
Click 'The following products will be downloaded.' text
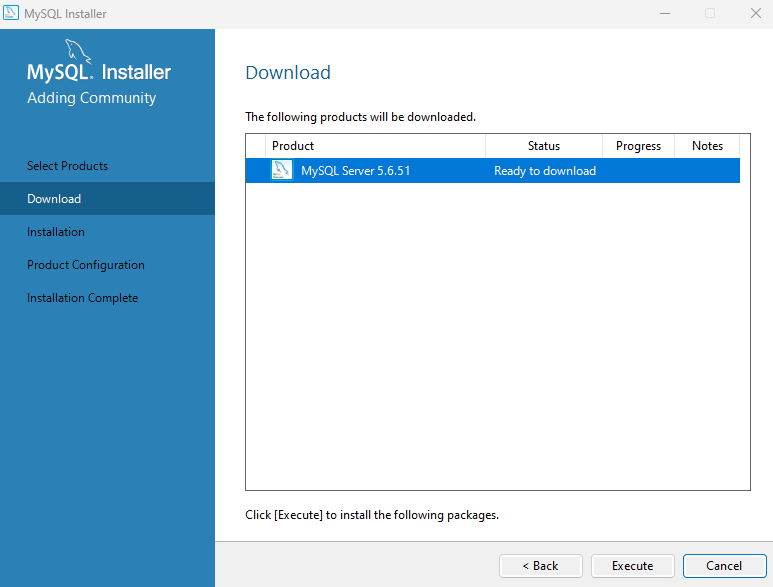pyautogui.click(x=360, y=117)
